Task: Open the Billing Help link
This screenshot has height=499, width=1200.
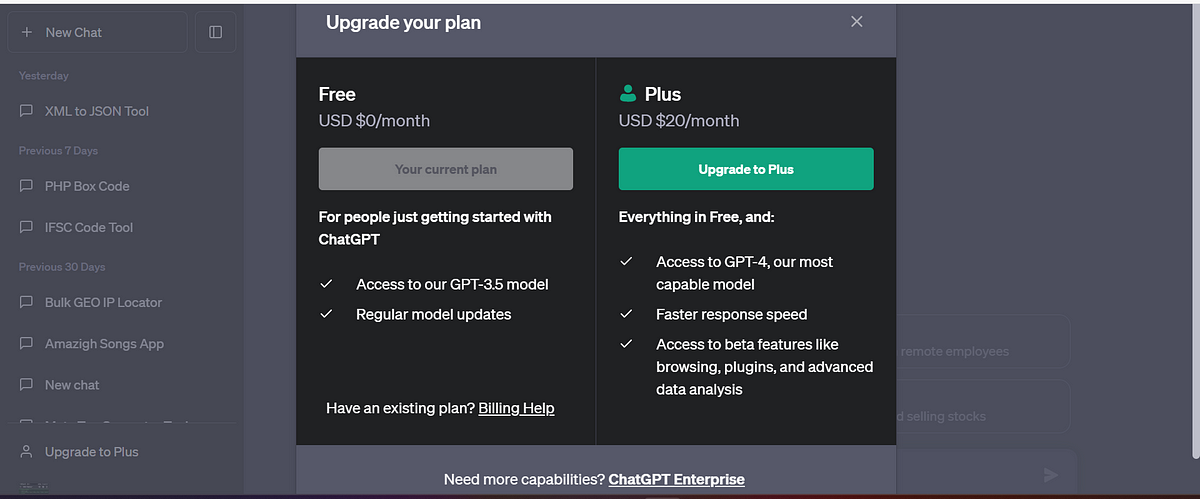Action: pos(516,408)
